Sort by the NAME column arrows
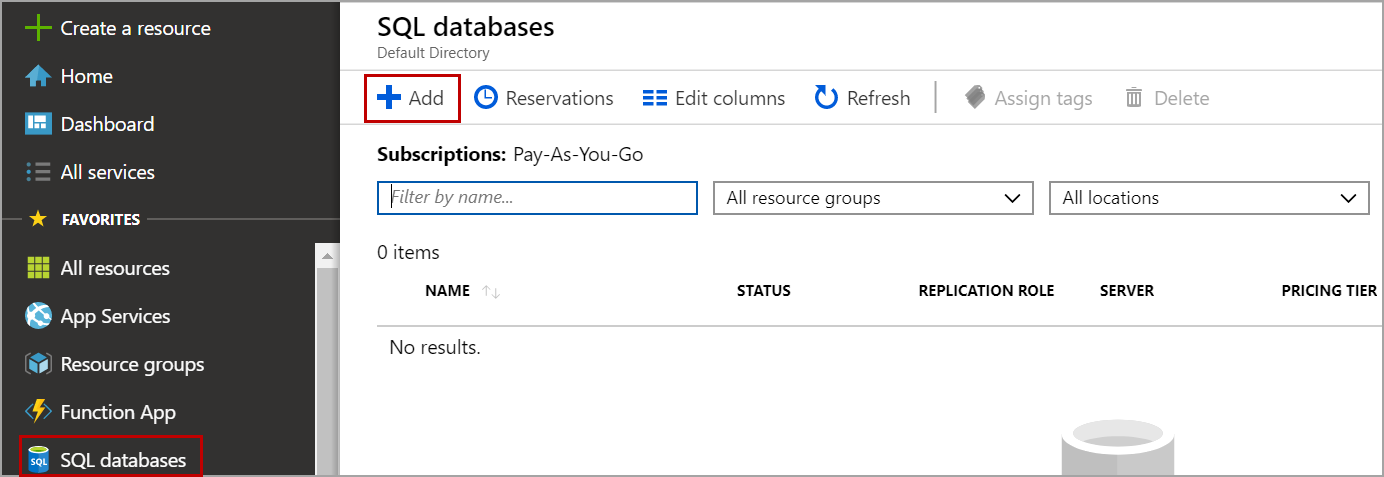The width and height of the screenshot is (1384, 477). click(x=490, y=291)
